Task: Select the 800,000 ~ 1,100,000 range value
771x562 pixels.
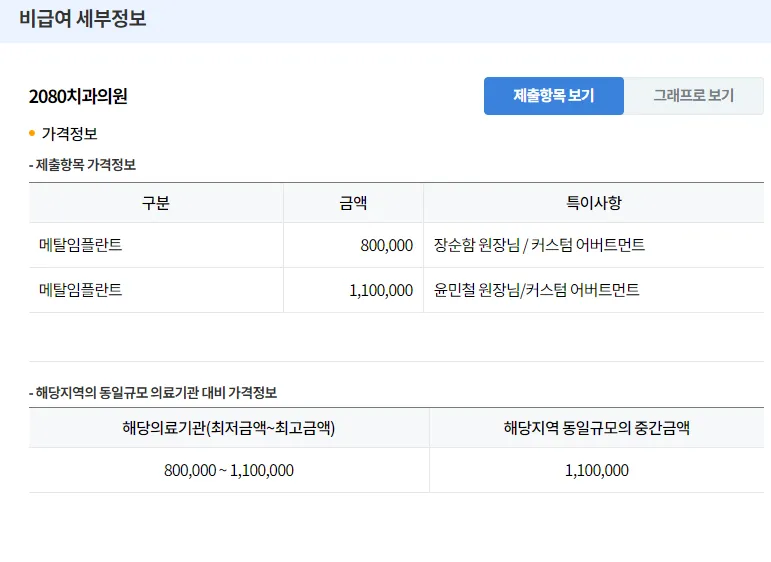Action: pos(229,471)
